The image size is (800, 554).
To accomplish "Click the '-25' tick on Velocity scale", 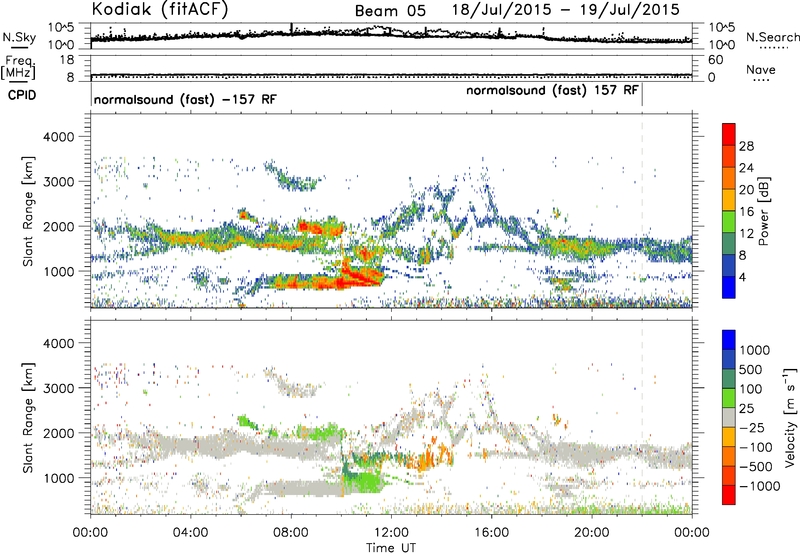I will click(752, 427).
